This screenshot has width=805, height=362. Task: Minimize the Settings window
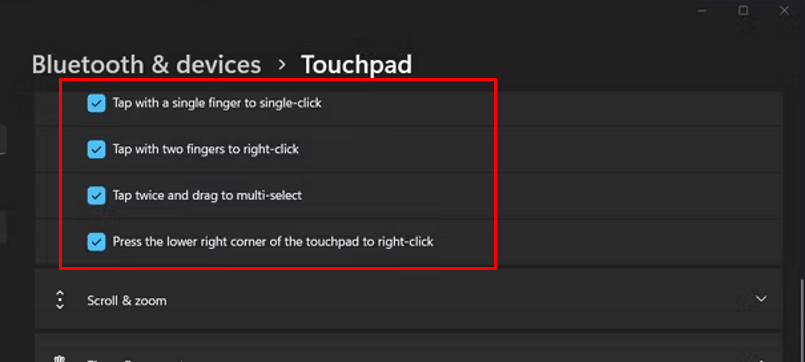tap(703, 10)
